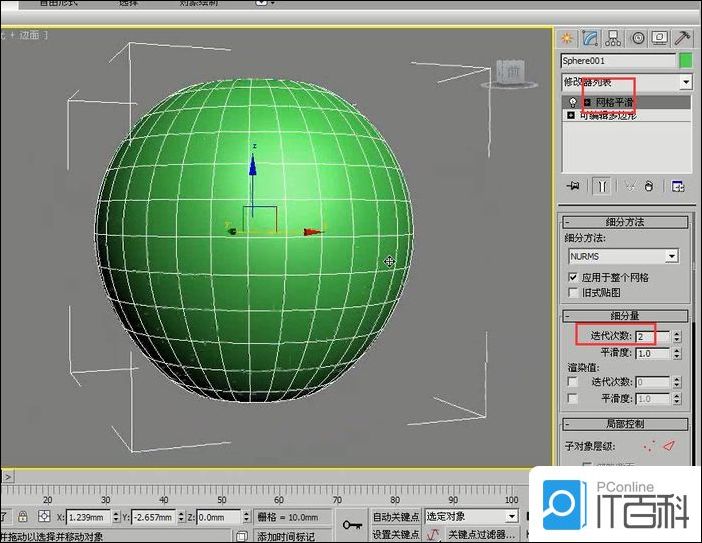Switch to the Modify panel tab

tap(591, 38)
